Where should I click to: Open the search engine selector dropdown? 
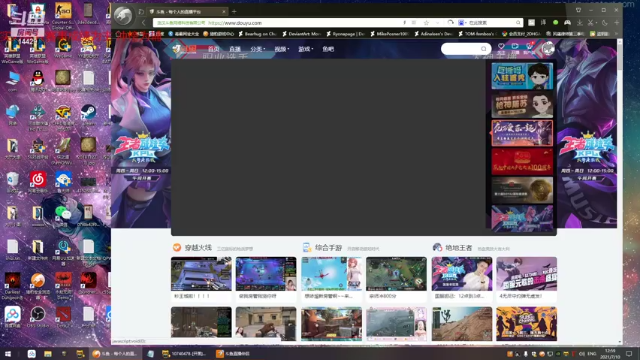tap(462, 23)
